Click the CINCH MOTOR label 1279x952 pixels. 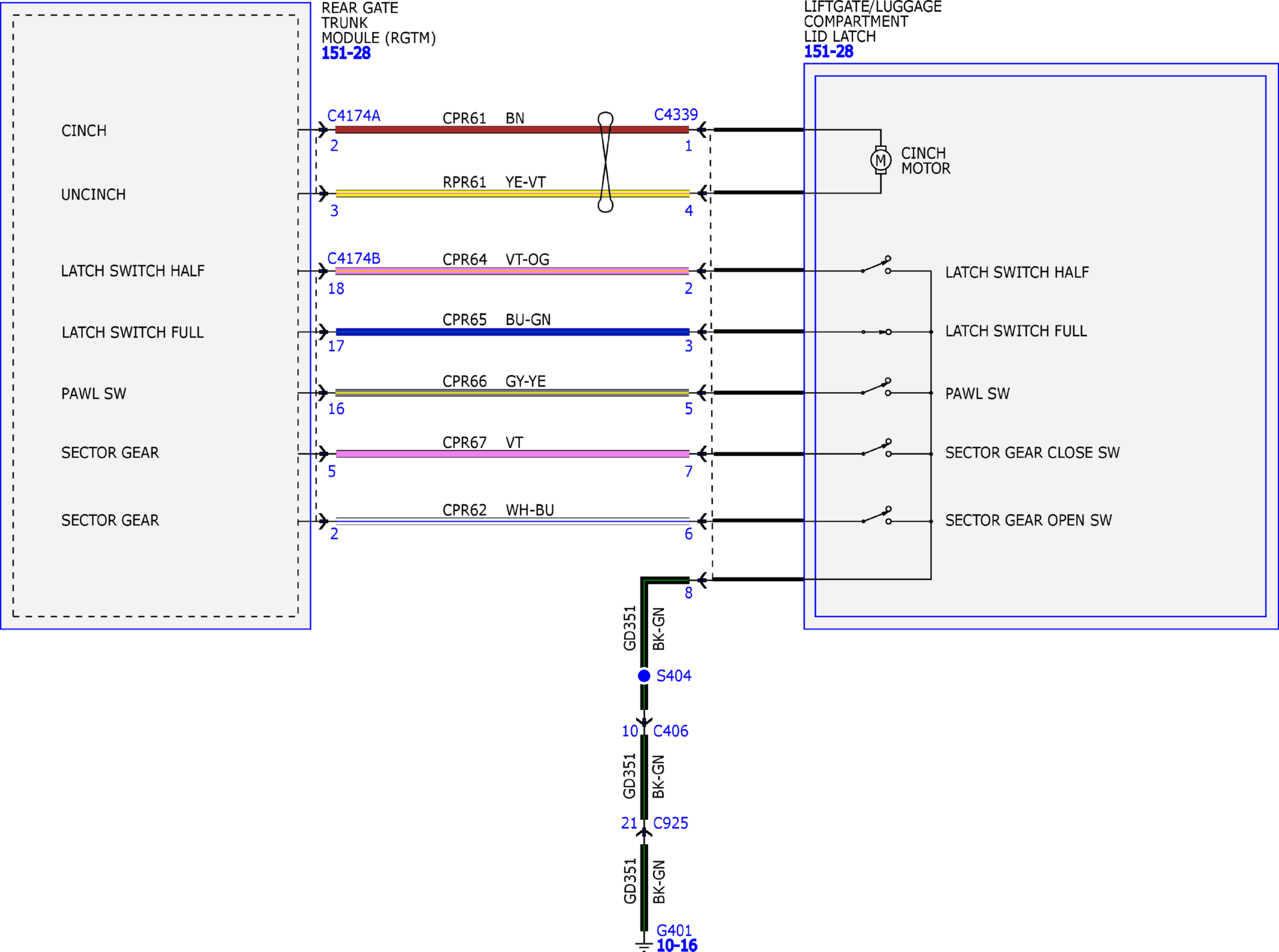pyautogui.click(x=926, y=161)
